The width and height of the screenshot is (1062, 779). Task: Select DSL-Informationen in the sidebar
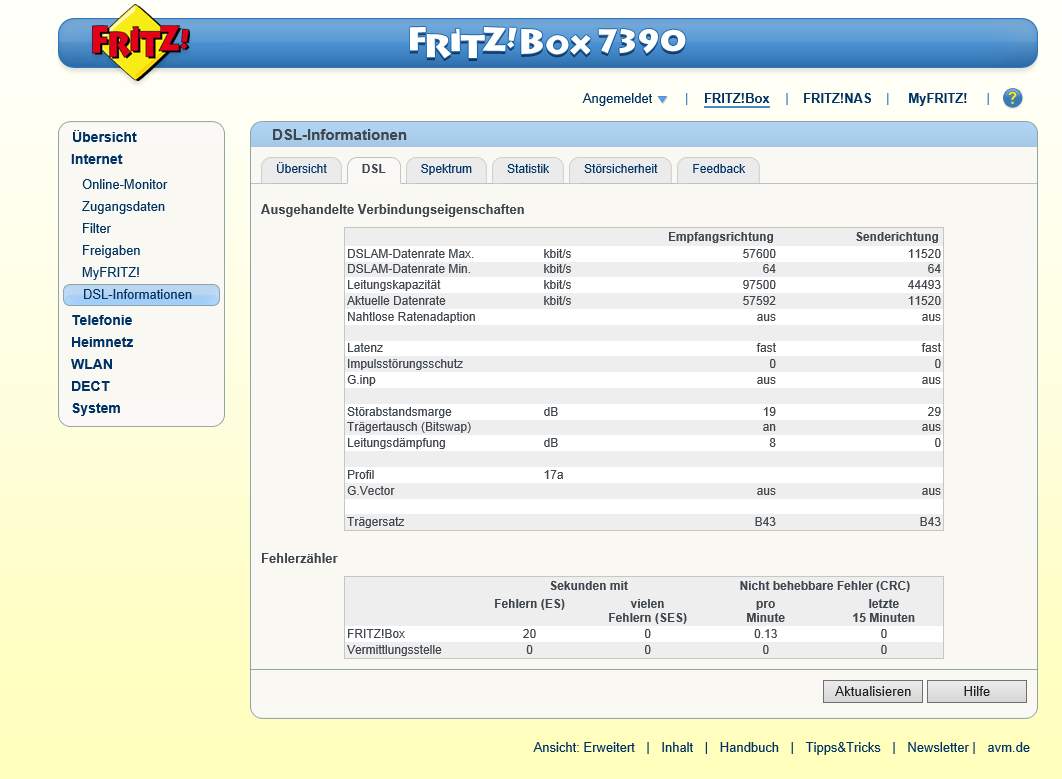[x=142, y=295]
